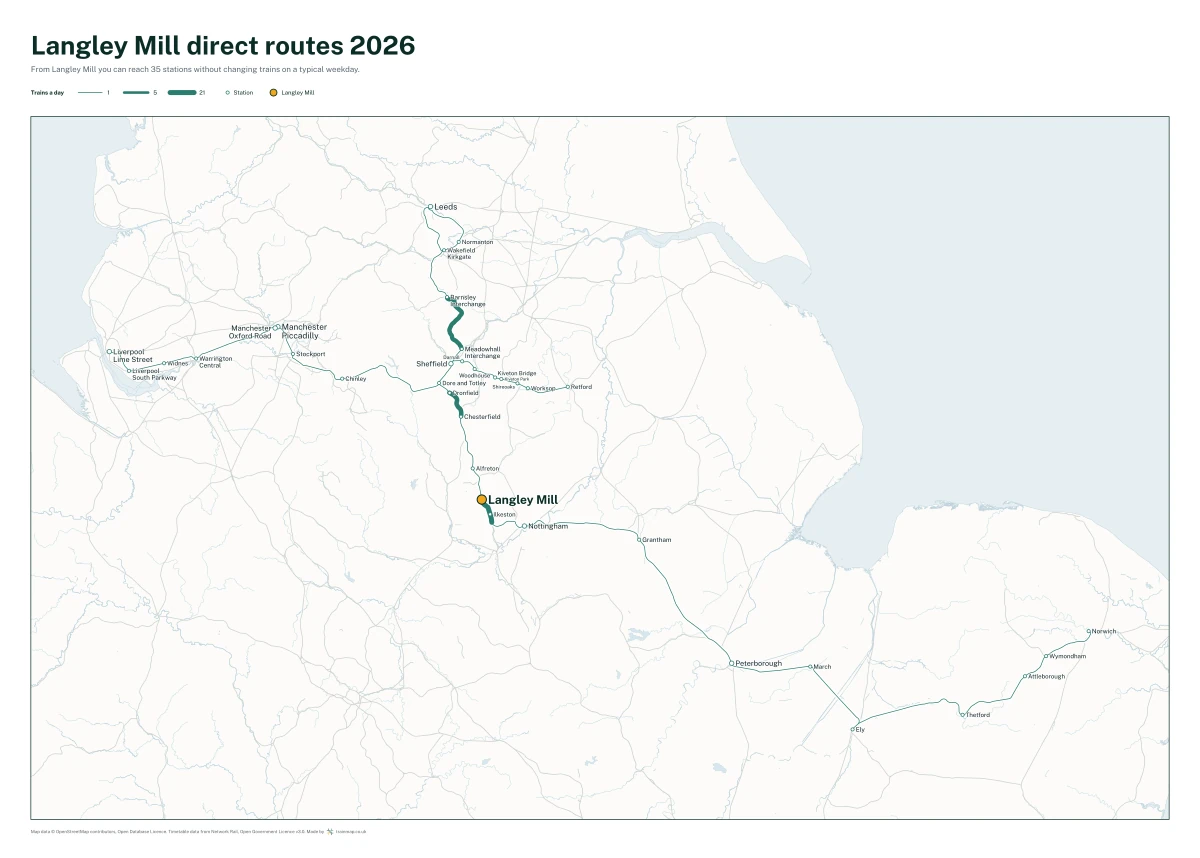The image size is (1200, 858).
Task: Click the March station marker
Action: pos(810,667)
